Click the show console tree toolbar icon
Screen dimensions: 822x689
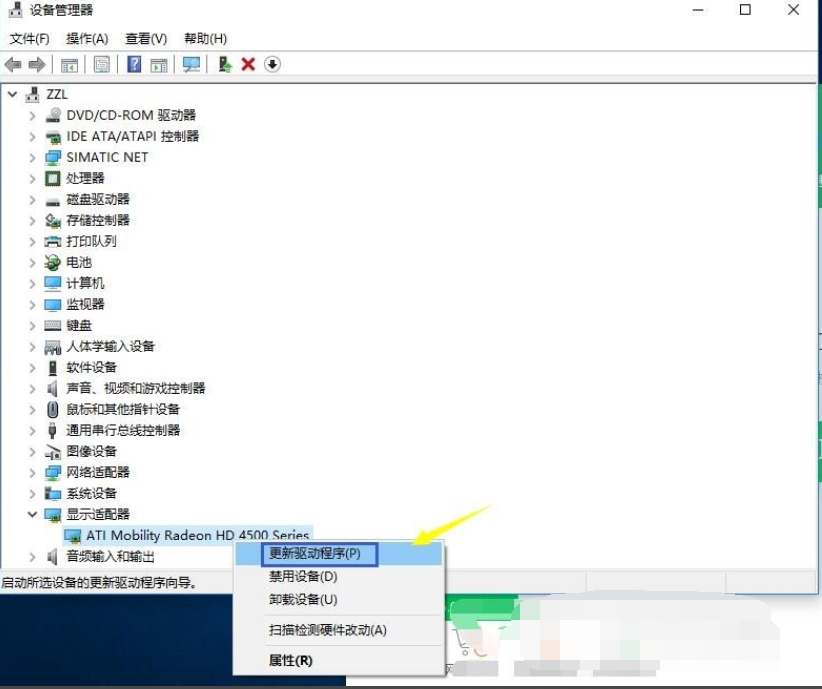(x=68, y=64)
